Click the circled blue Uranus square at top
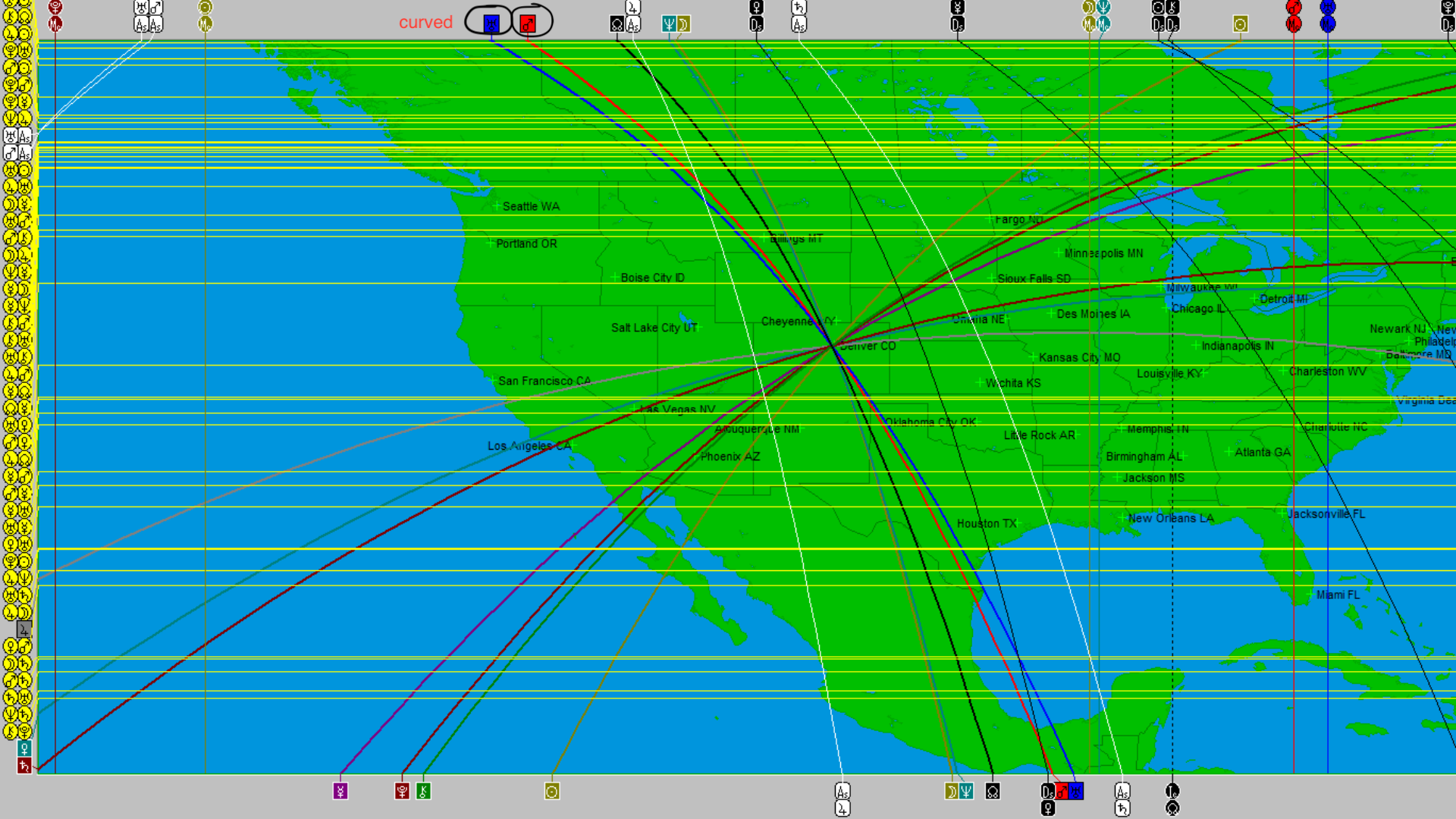 coord(491,24)
